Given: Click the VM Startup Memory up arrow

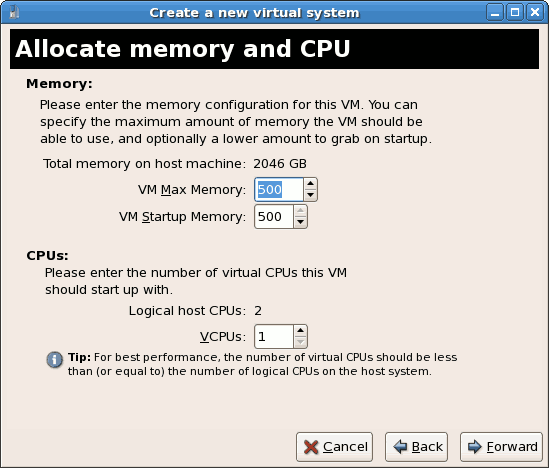Looking at the screenshot, I should tap(300, 211).
